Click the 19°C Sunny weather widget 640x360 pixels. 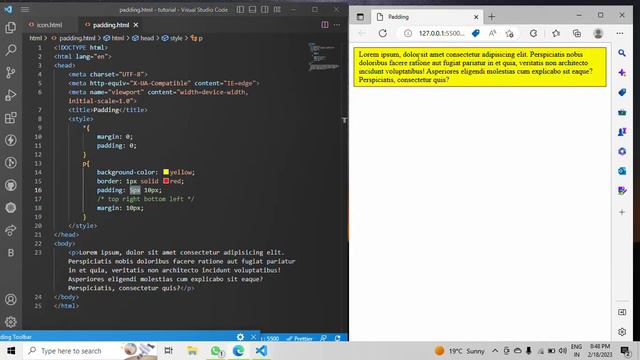pos(460,351)
